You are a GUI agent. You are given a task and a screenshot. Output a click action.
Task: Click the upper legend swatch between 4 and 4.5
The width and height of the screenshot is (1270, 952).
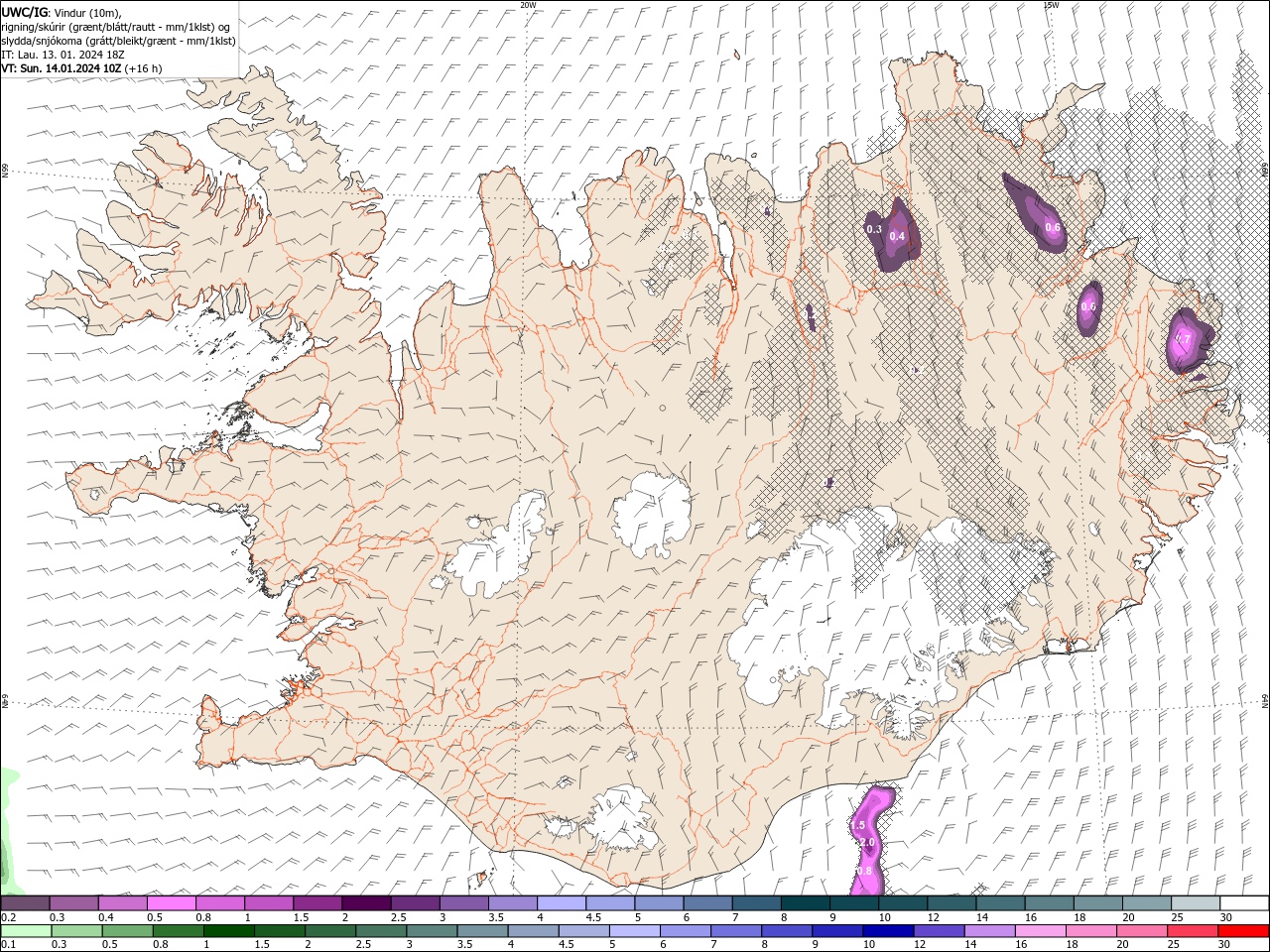click(x=562, y=902)
